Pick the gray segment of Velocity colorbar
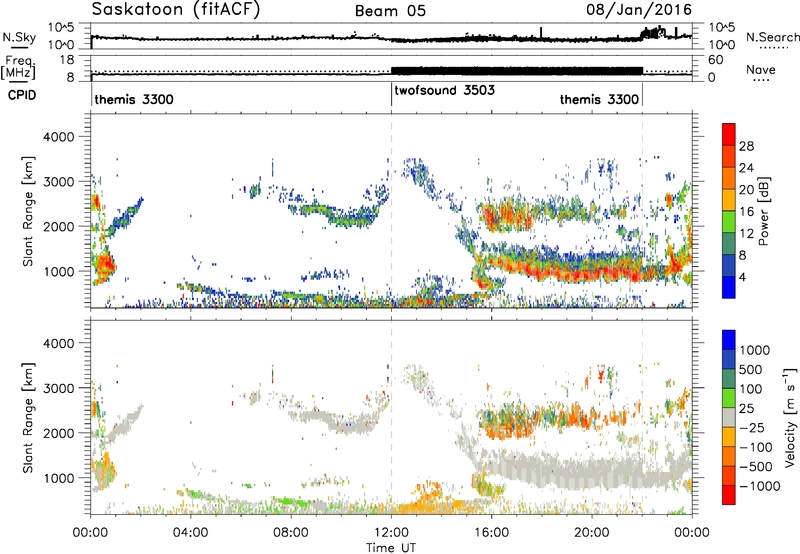Image resolution: width=800 pixels, height=554 pixels. [729, 417]
